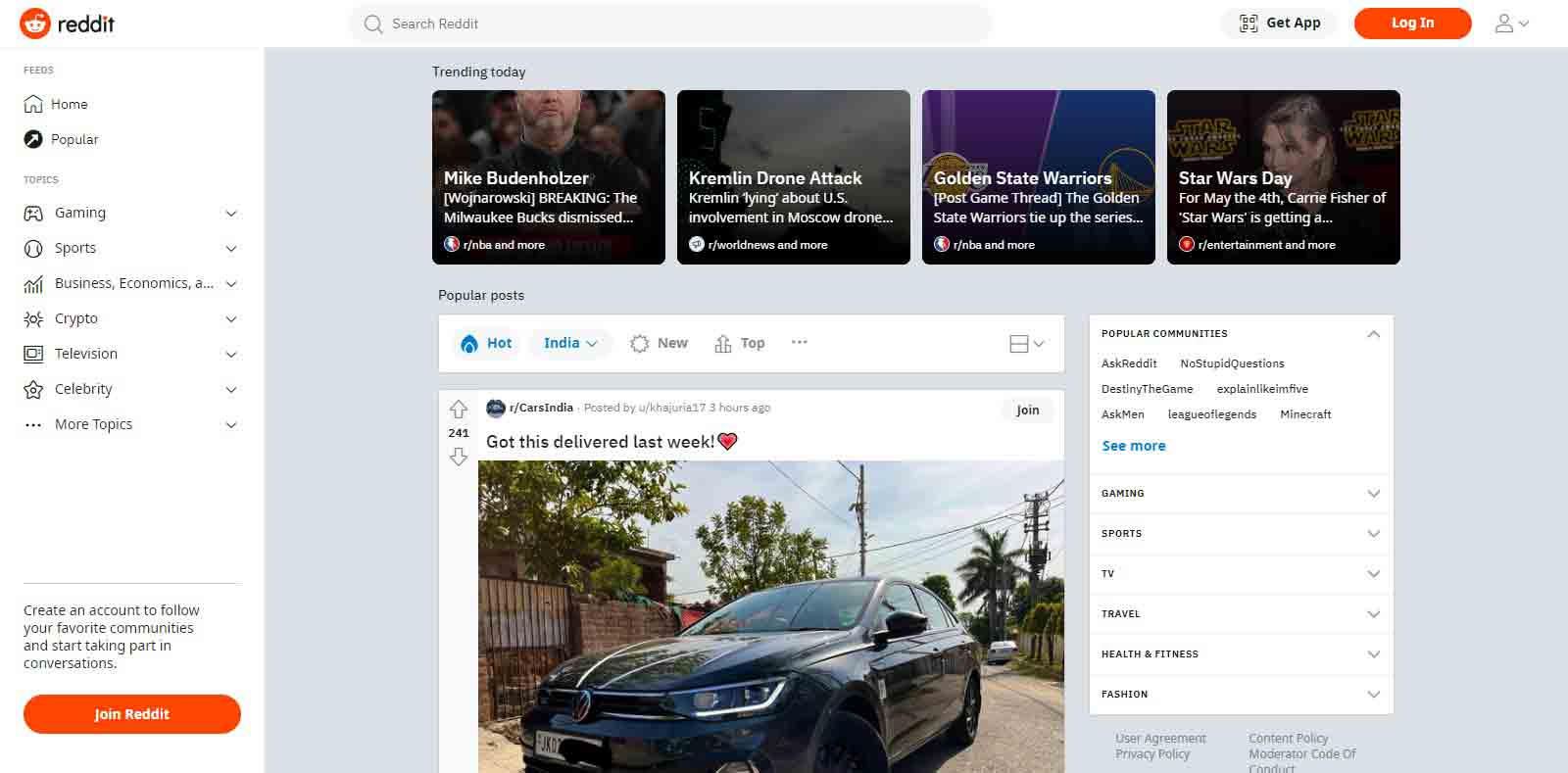Open more sort options ellipsis

pyautogui.click(x=800, y=342)
